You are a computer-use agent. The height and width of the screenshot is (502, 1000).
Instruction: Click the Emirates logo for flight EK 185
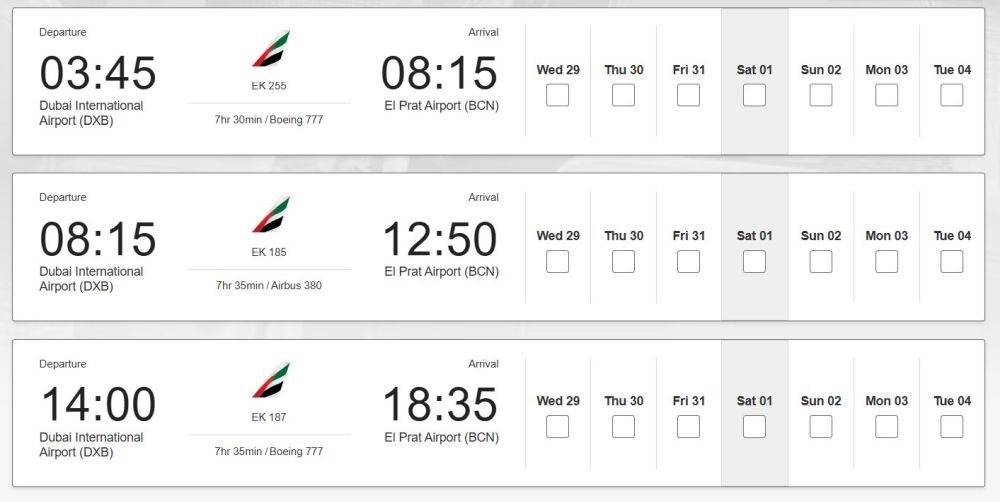(270, 214)
